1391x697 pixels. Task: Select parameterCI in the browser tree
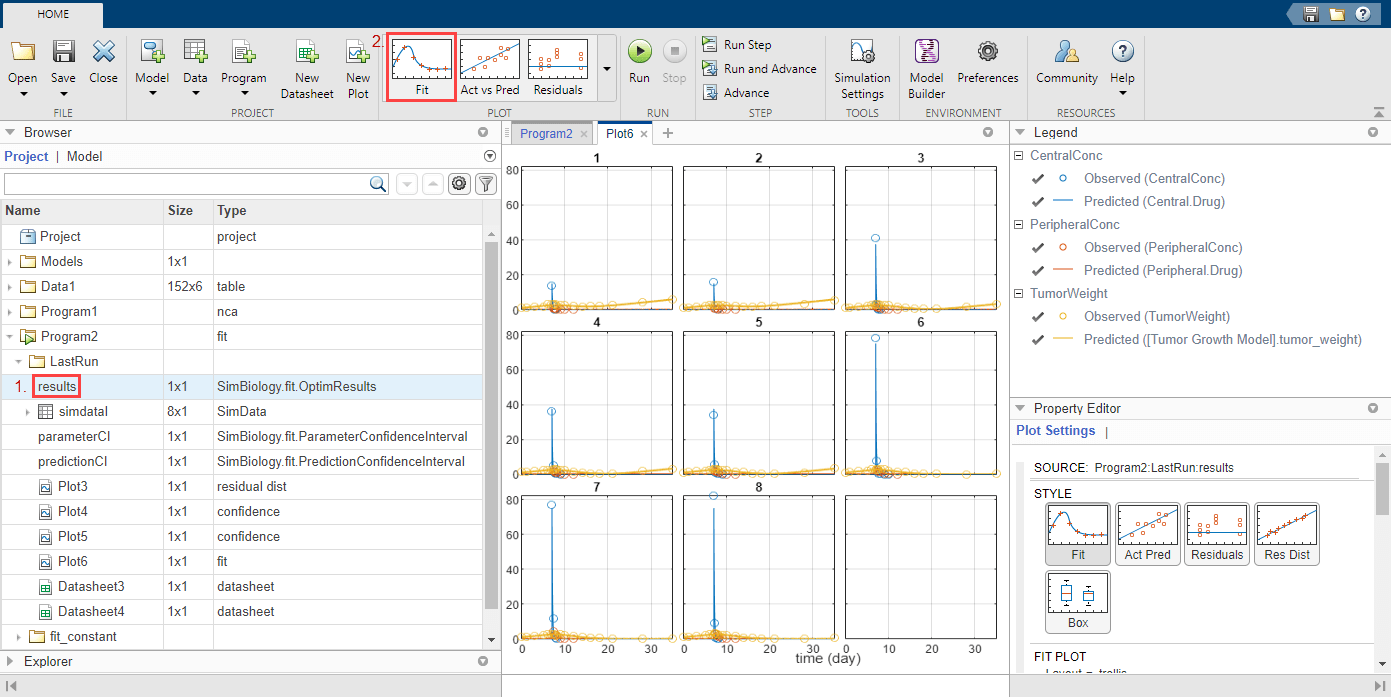74,437
